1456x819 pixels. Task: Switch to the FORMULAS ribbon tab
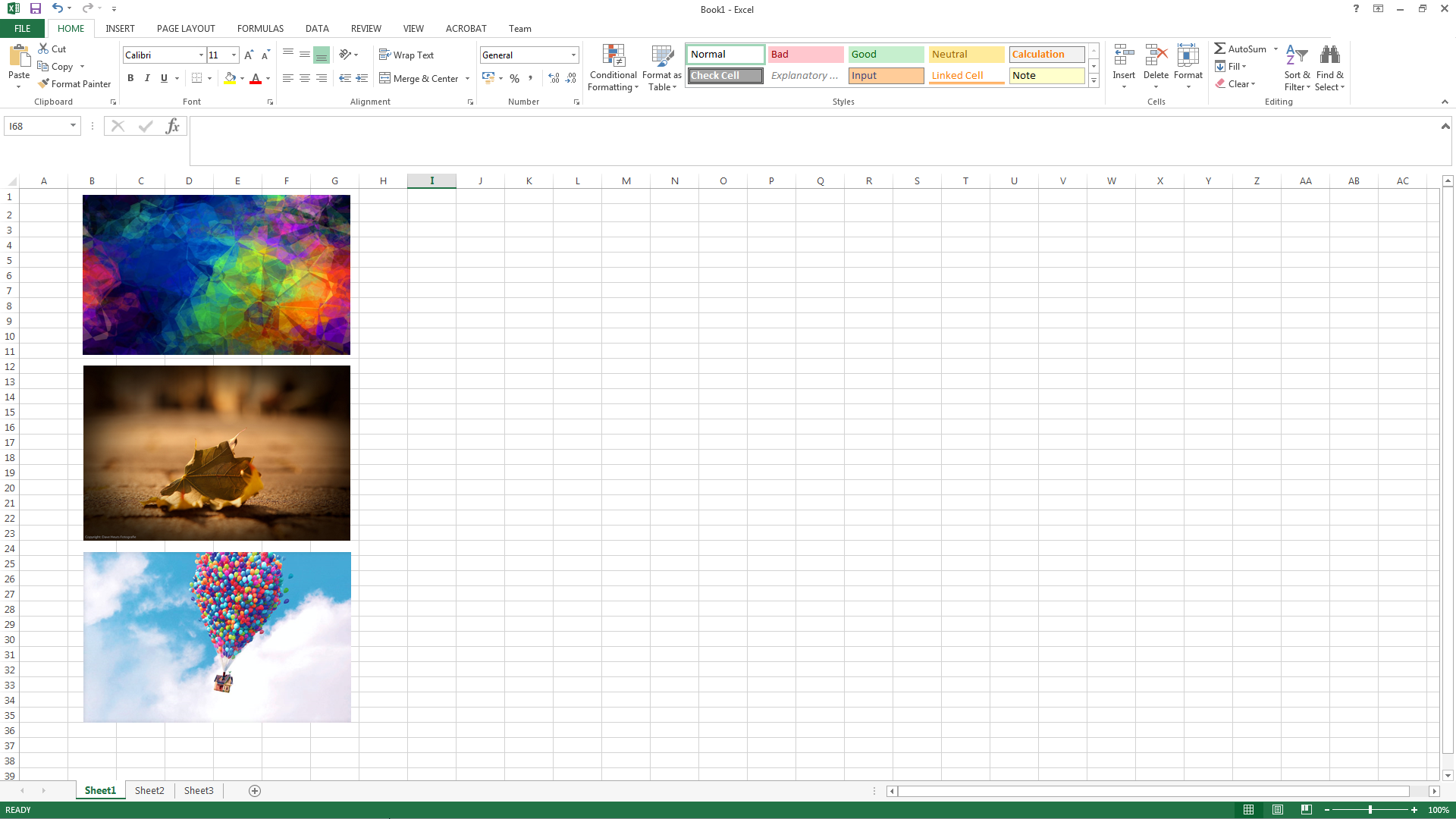click(x=260, y=28)
